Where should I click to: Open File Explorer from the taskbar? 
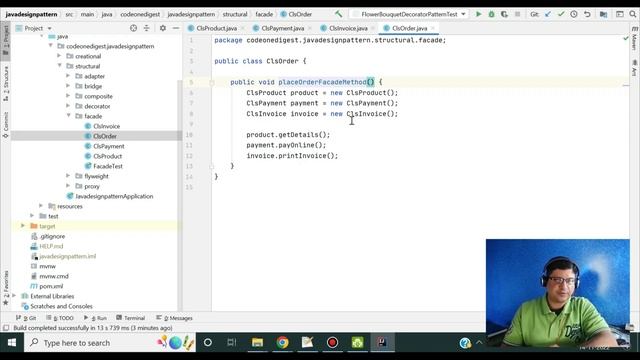click(257, 342)
